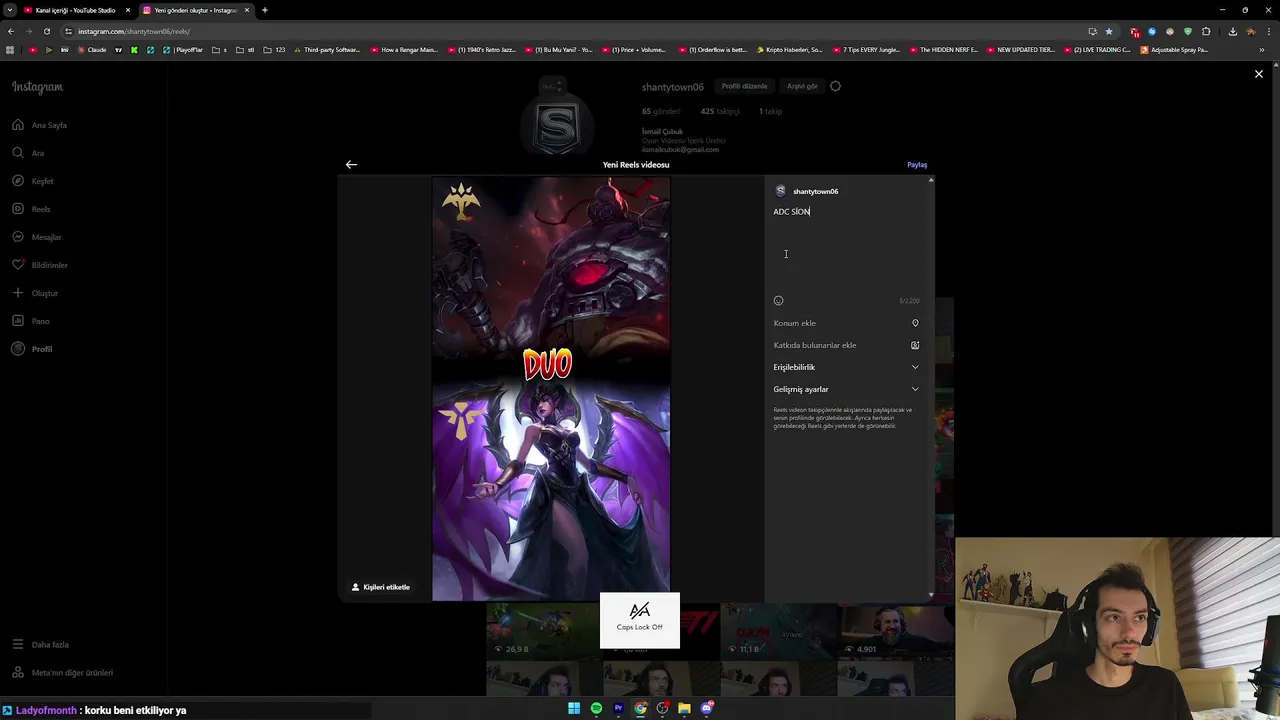
Task: Reload the page
Action: pos(46,31)
